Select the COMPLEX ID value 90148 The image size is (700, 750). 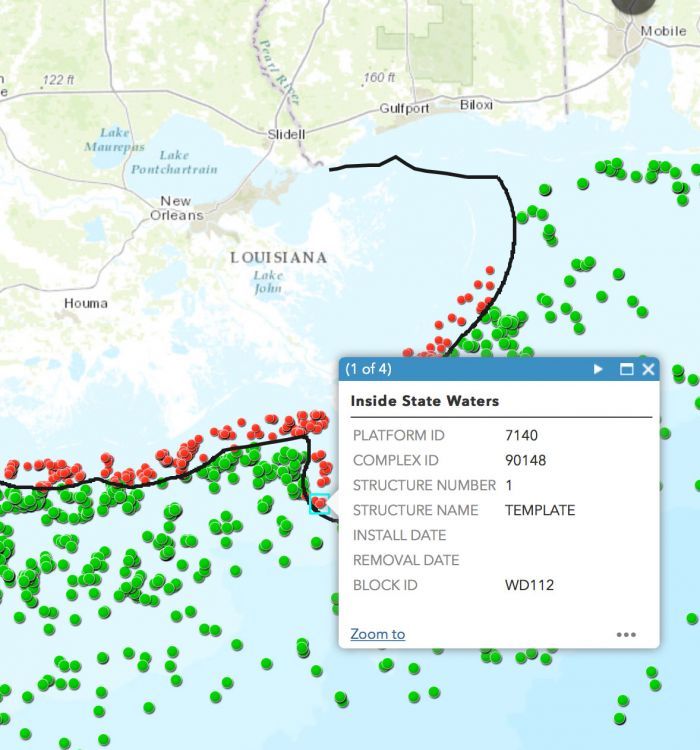tap(526, 461)
